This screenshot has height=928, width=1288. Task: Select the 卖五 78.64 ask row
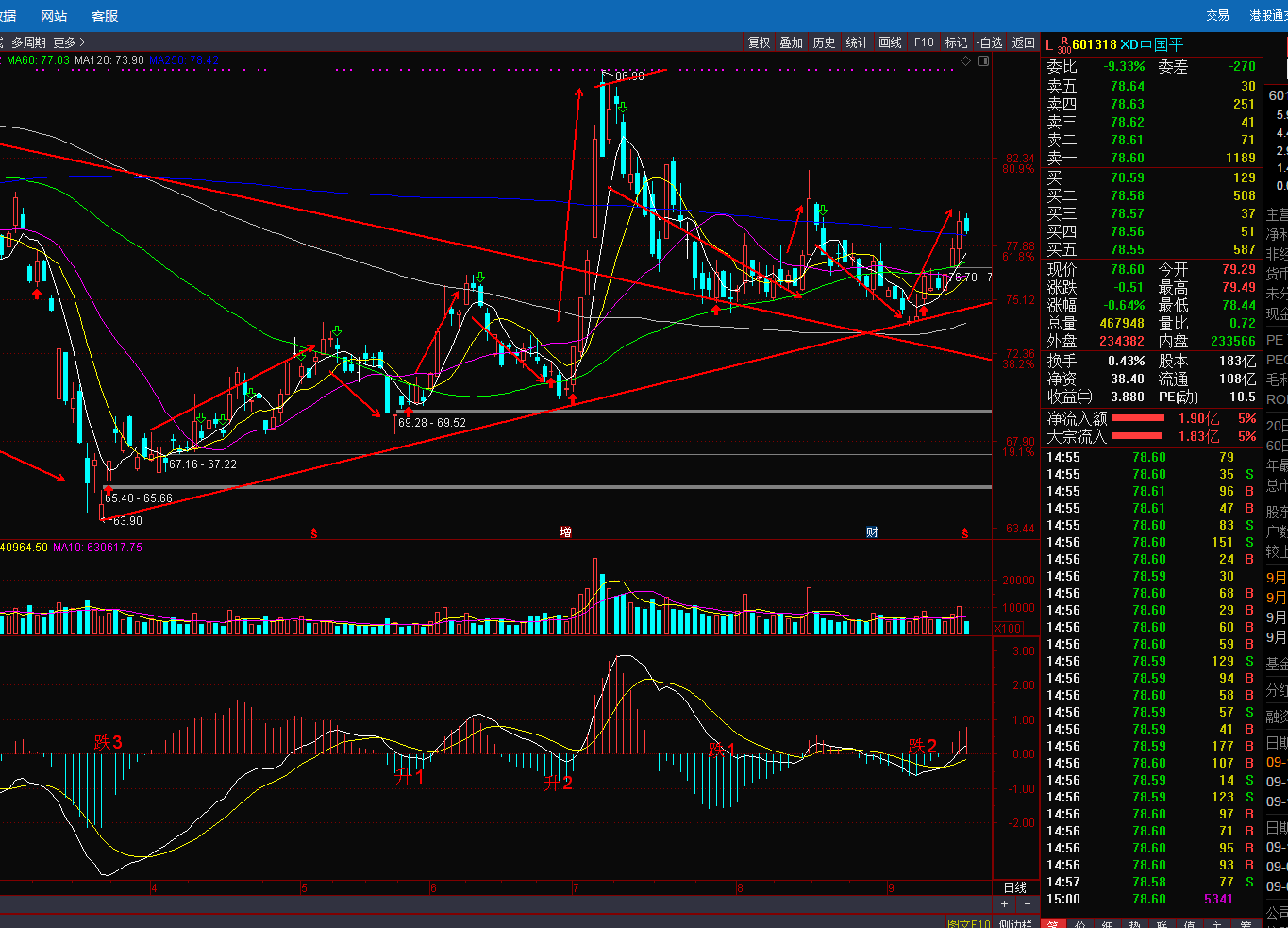tap(1151, 86)
